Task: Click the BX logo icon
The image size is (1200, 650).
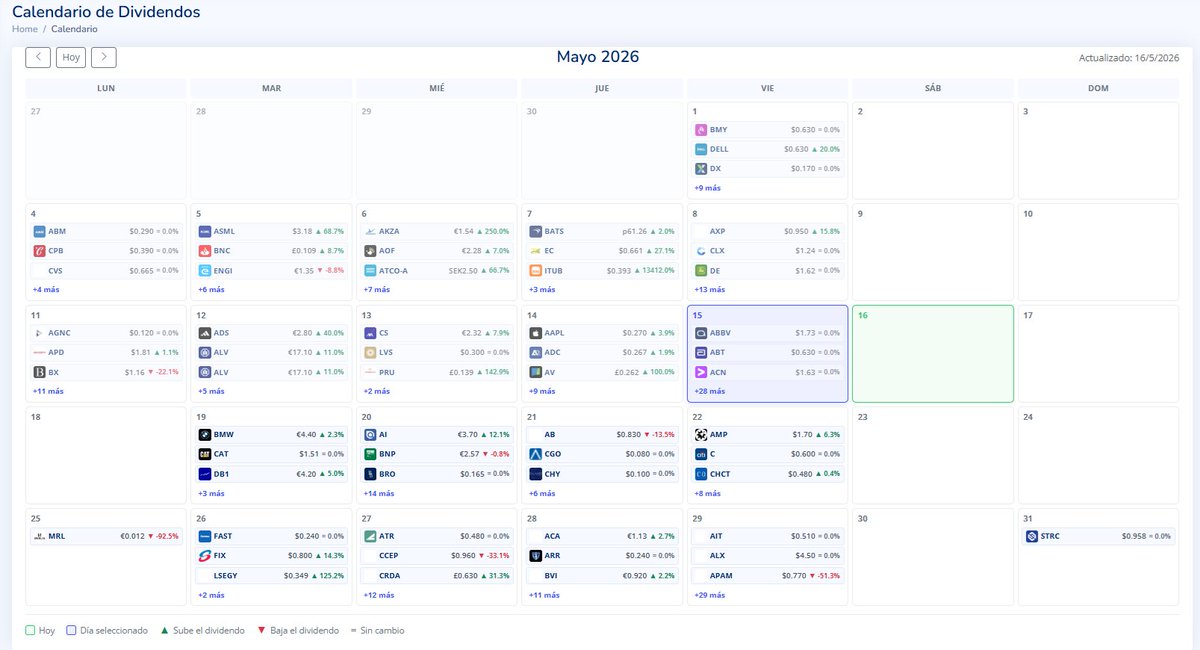Action: (x=39, y=372)
